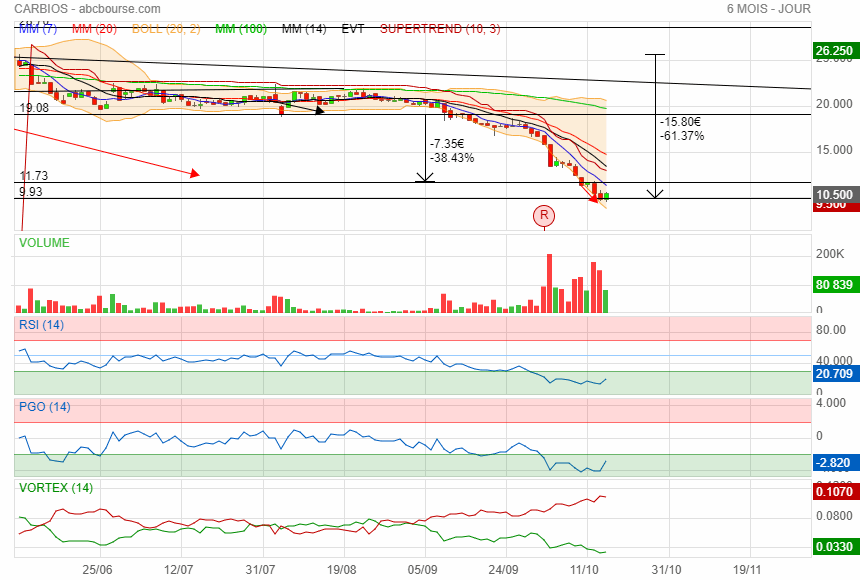Image resolution: width=860 pixels, height=580 pixels.
Task: Click the 31/07 date label
Action: click(x=260, y=570)
